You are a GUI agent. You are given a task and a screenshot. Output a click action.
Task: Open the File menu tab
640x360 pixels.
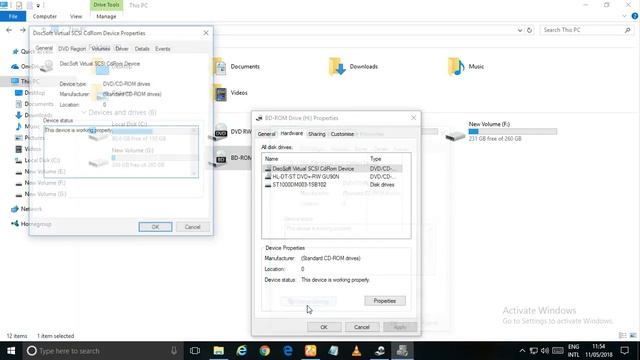13,16
